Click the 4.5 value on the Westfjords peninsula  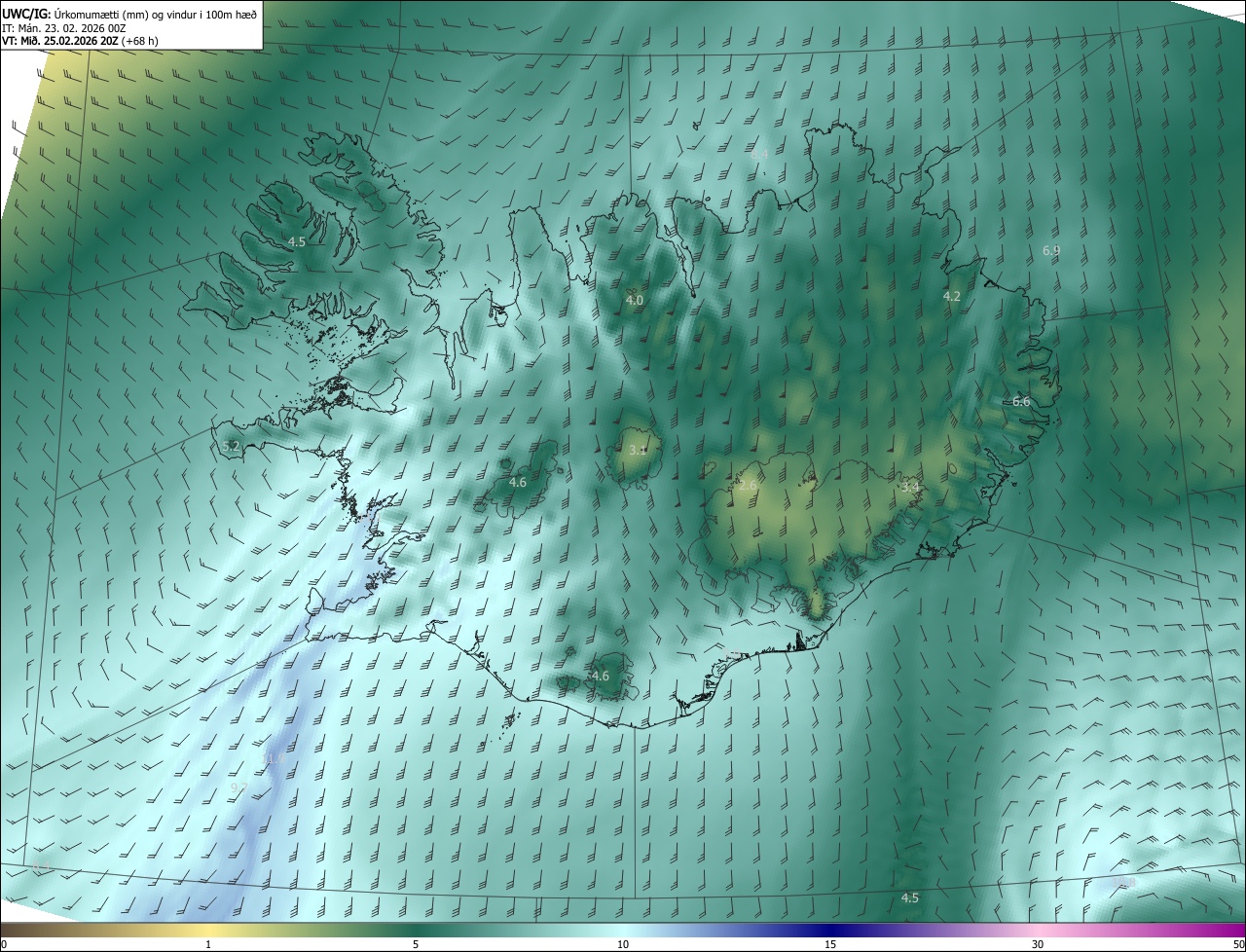pos(296,241)
